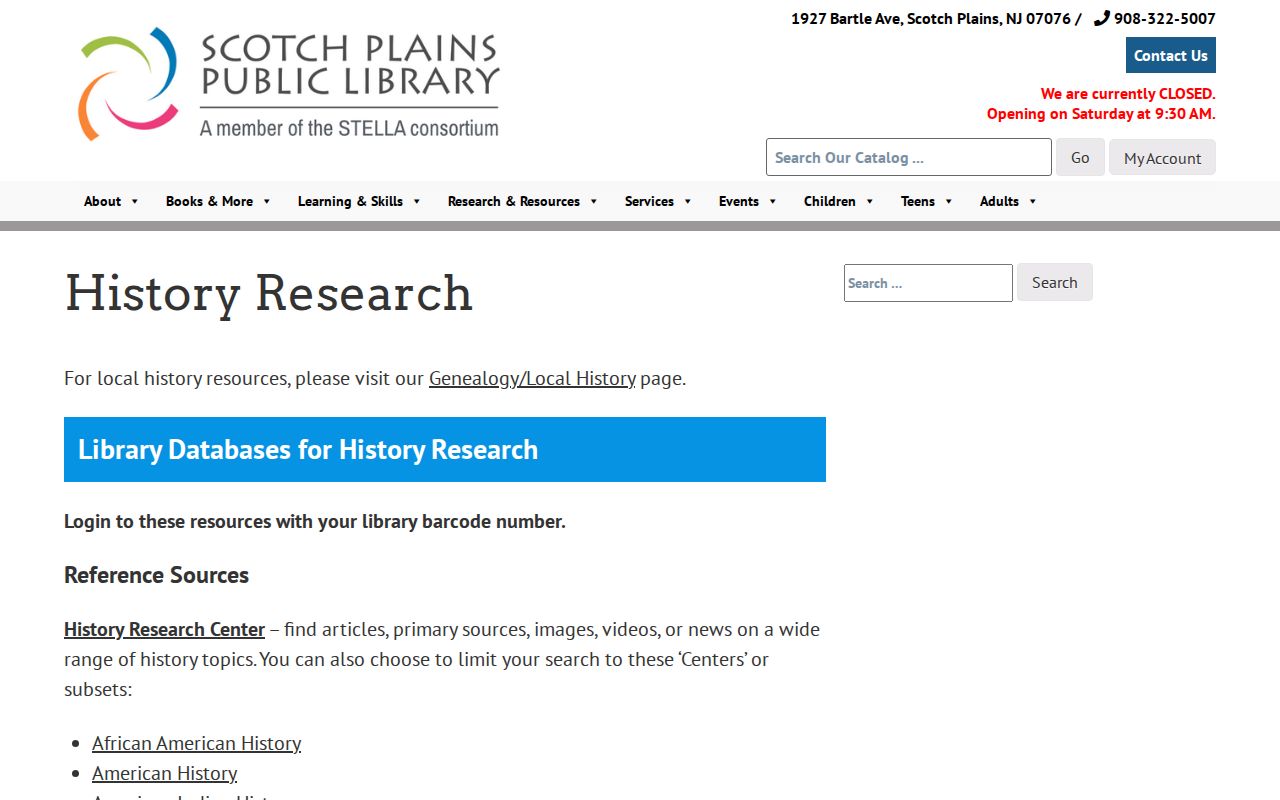Click the Reference Sources heading
Image resolution: width=1280 pixels, height=800 pixels.
[x=156, y=575]
